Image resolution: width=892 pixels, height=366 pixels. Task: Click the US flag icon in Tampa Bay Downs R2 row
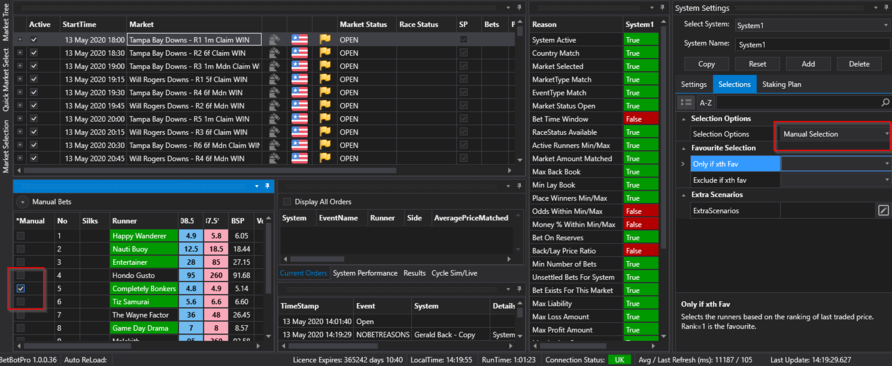(x=299, y=53)
